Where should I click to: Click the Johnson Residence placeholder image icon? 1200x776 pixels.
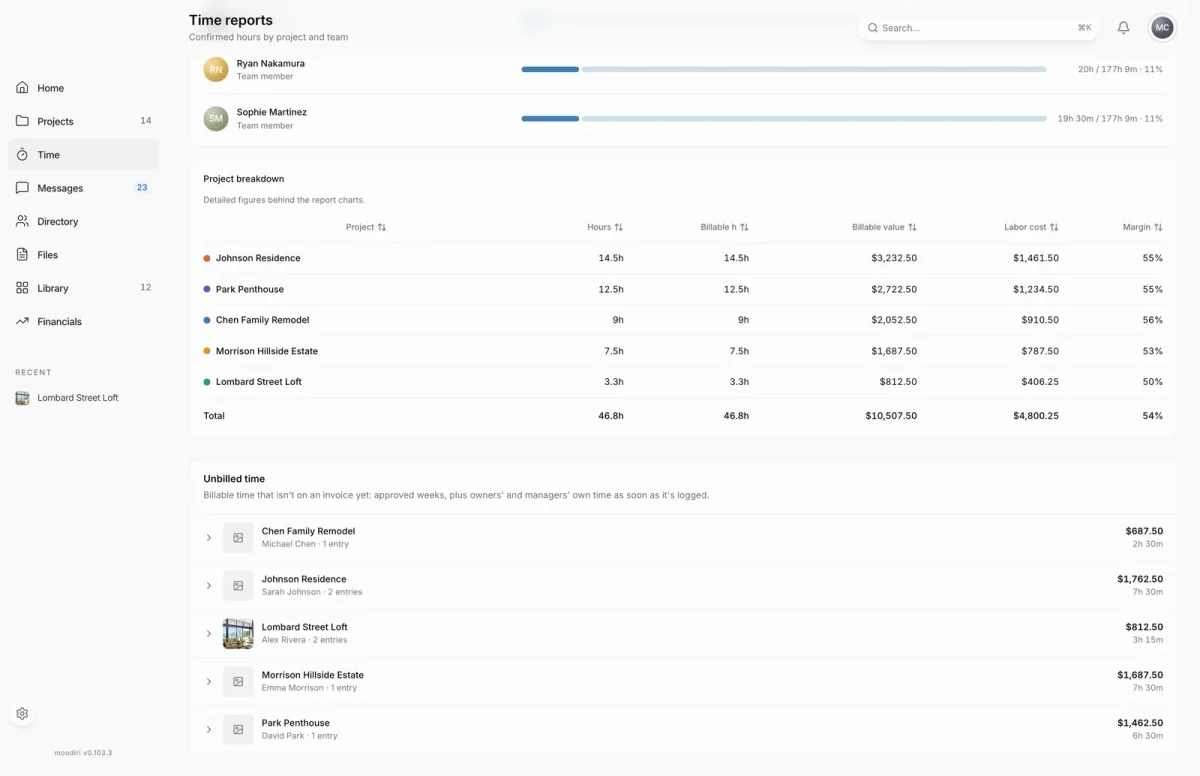click(x=238, y=586)
